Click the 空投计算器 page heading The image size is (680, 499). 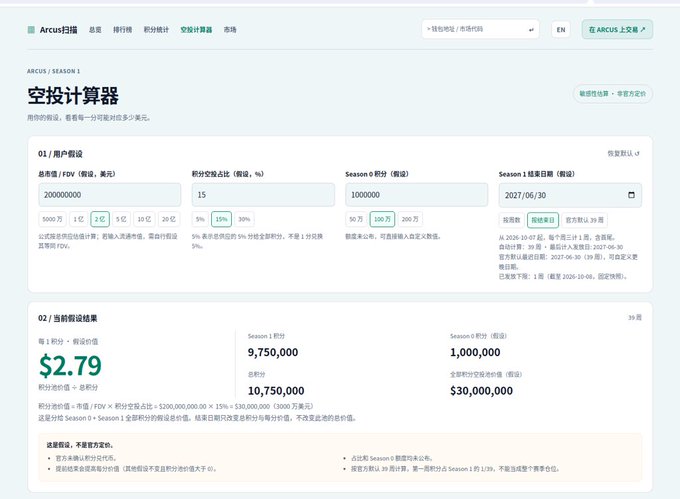[x=73, y=96]
